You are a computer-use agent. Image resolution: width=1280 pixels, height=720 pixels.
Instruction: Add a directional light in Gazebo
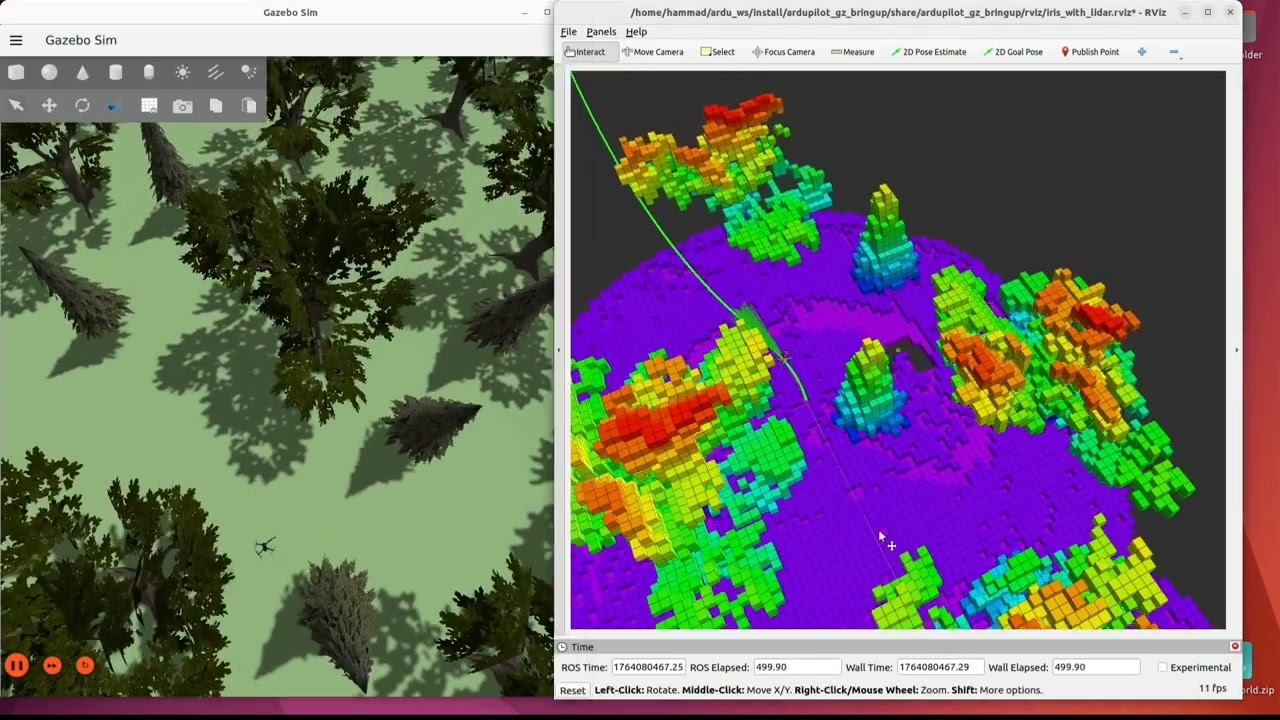(x=215, y=72)
